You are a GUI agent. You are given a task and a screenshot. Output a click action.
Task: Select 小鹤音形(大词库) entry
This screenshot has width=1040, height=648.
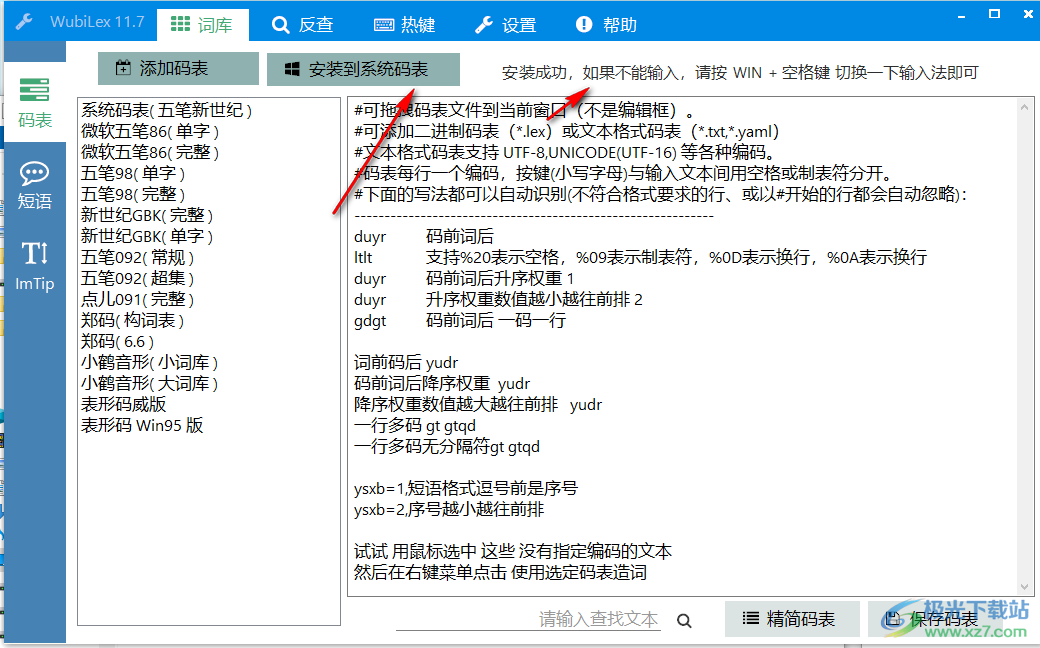pyautogui.click(x=150, y=383)
